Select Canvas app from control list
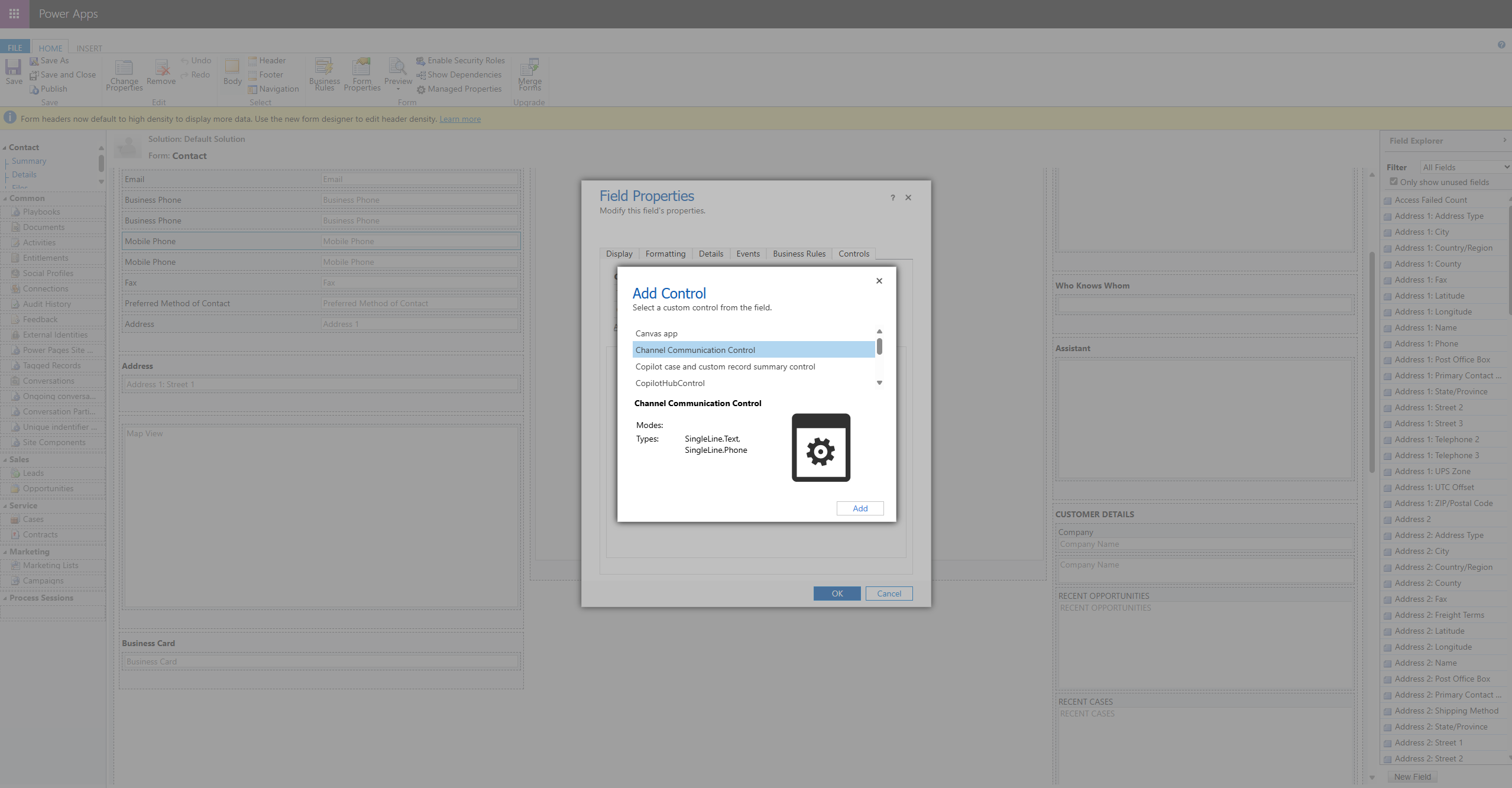The width and height of the screenshot is (1512, 788). click(656, 333)
